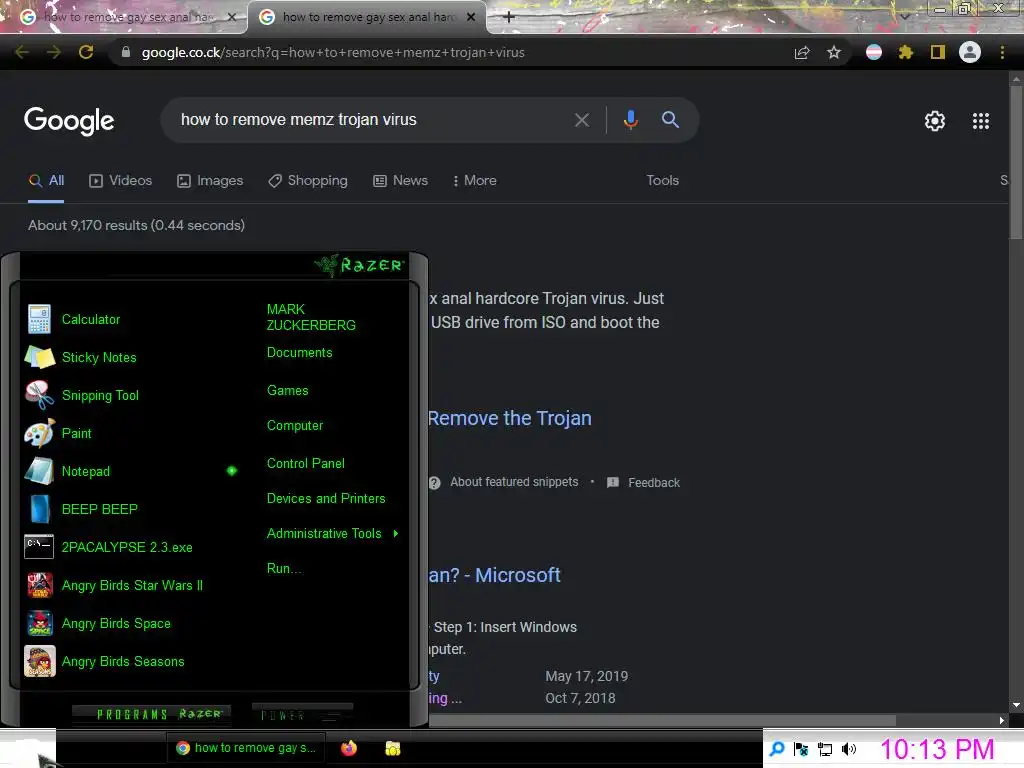Open the Run... dialog entry
The image size is (1024, 768).
click(284, 568)
